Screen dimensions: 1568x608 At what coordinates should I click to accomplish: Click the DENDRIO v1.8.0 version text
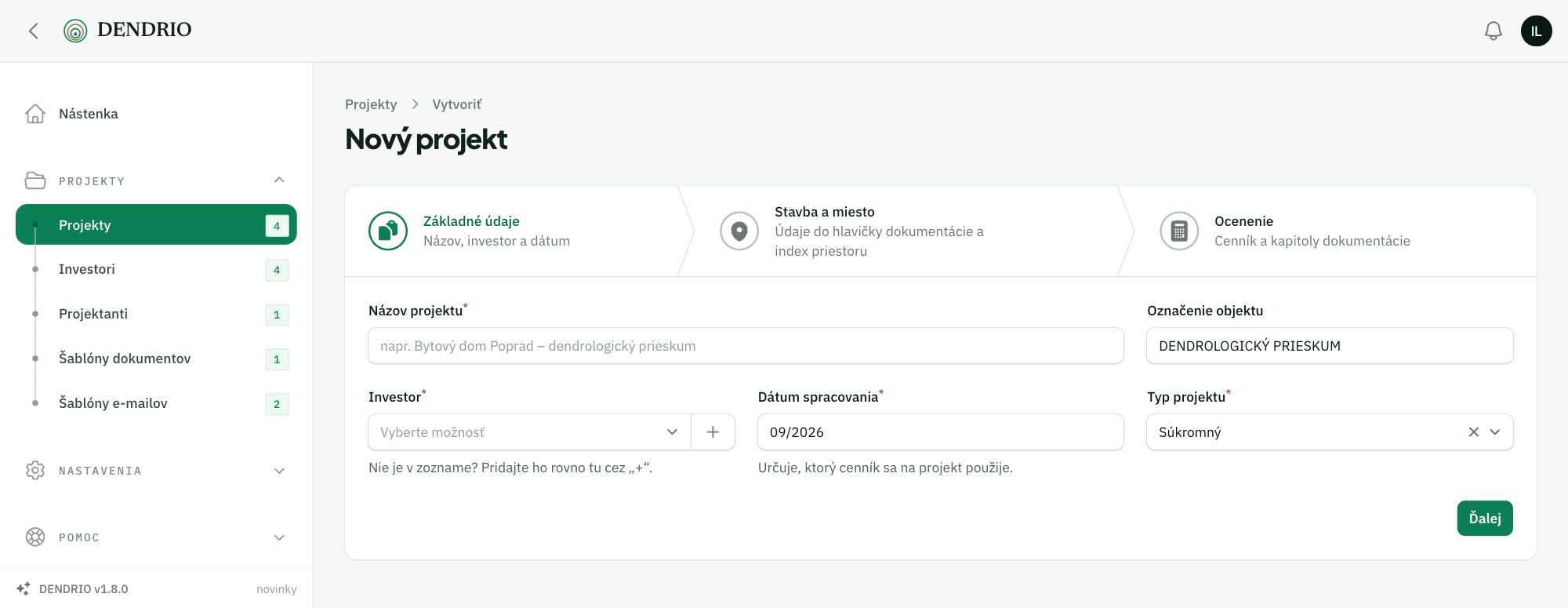pyautogui.click(x=84, y=589)
